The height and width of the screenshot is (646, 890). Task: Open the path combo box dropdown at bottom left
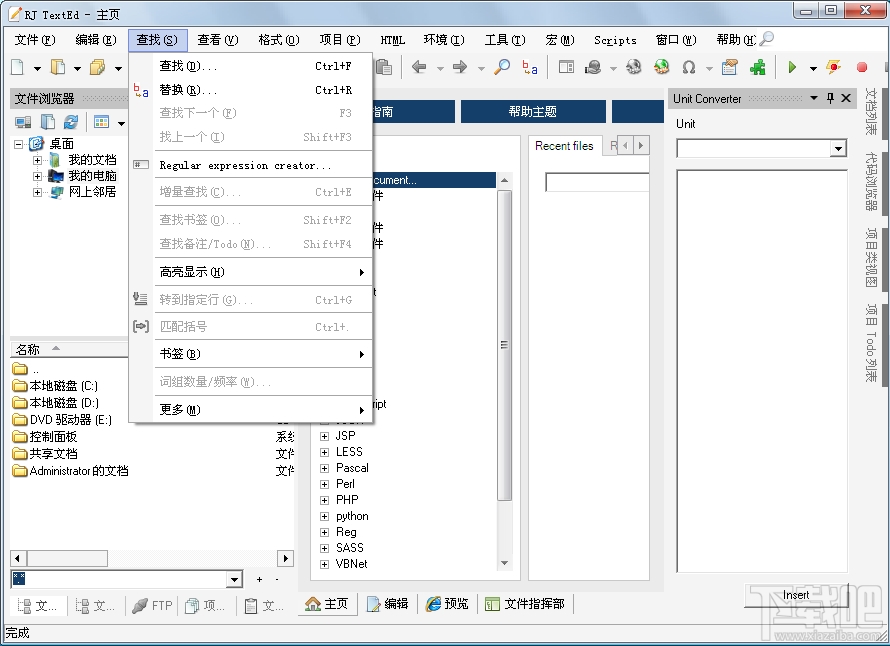click(x=234, y=579)
